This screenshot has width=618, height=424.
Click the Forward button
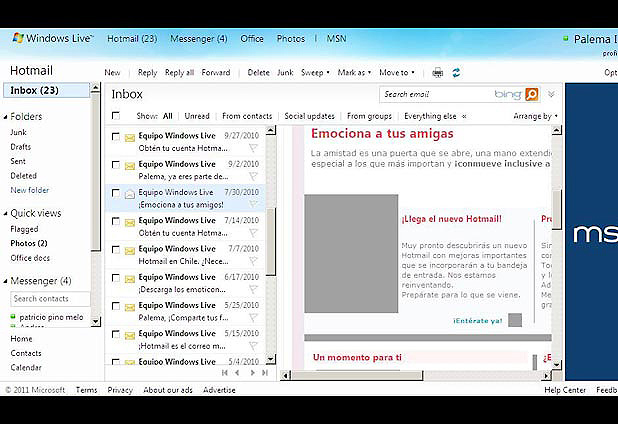click(216, 73)
